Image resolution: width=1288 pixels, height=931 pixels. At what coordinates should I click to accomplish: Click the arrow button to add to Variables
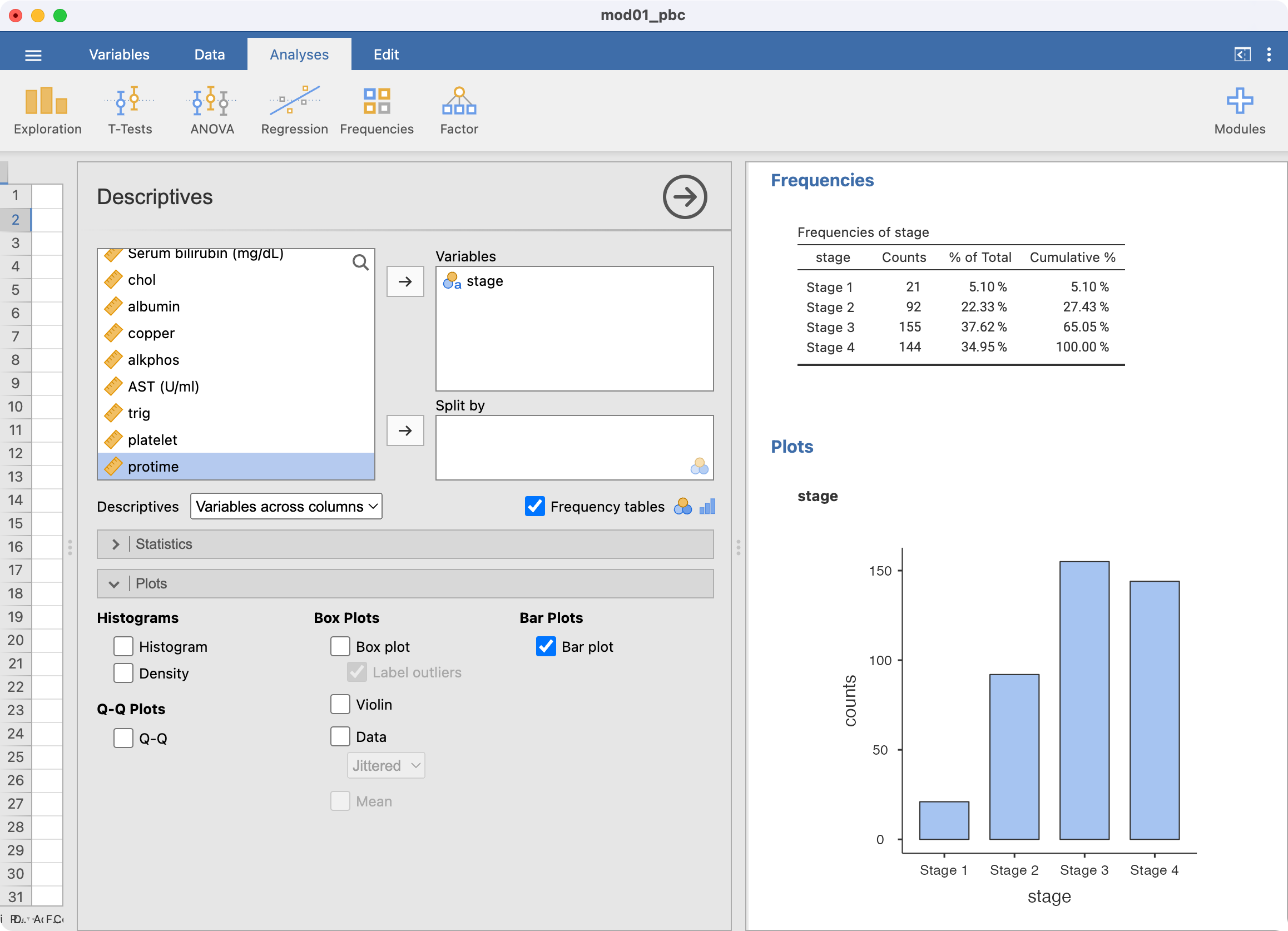405,281
